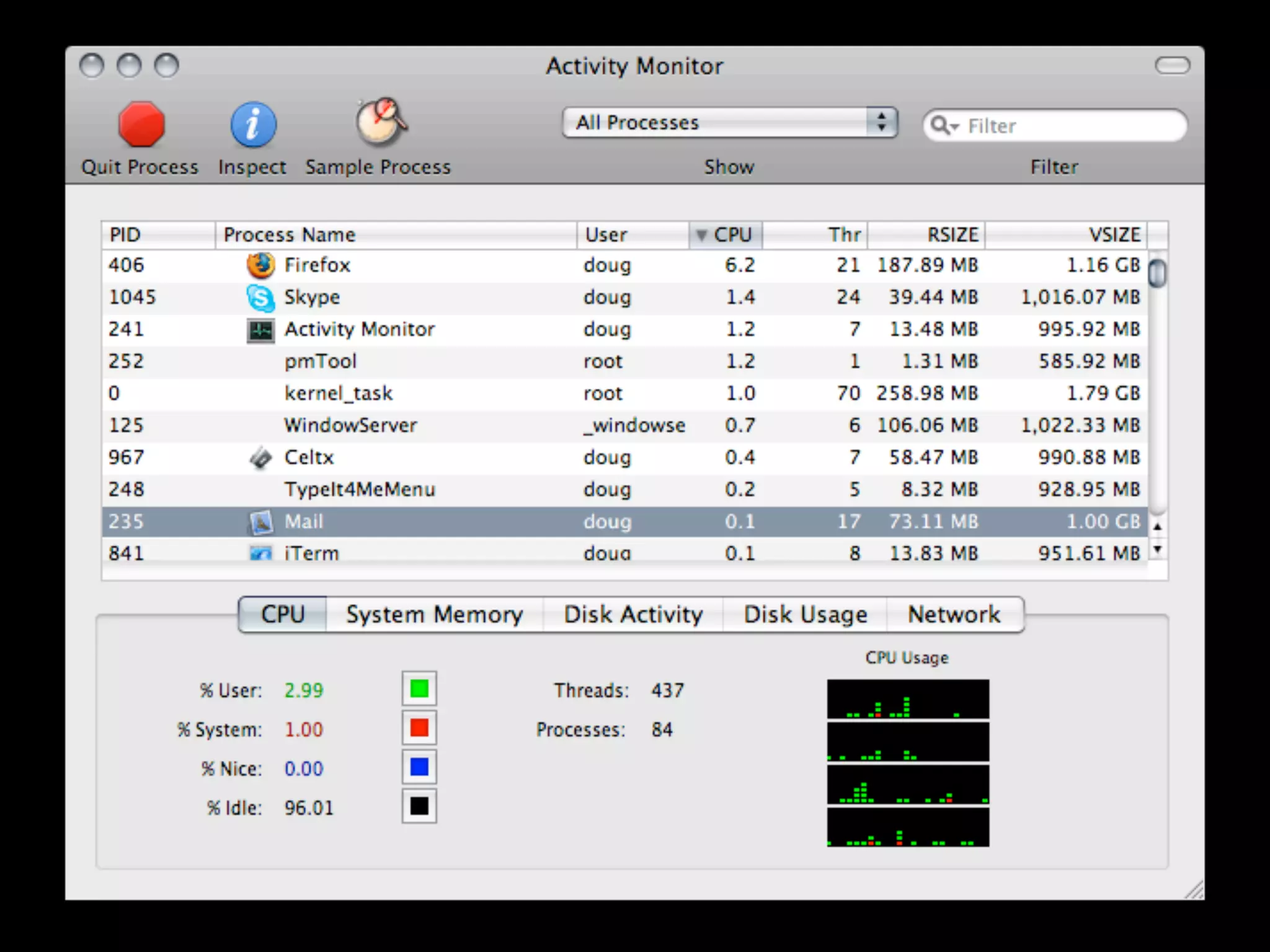Toggle toolbar with top-right pill button

1172,65
